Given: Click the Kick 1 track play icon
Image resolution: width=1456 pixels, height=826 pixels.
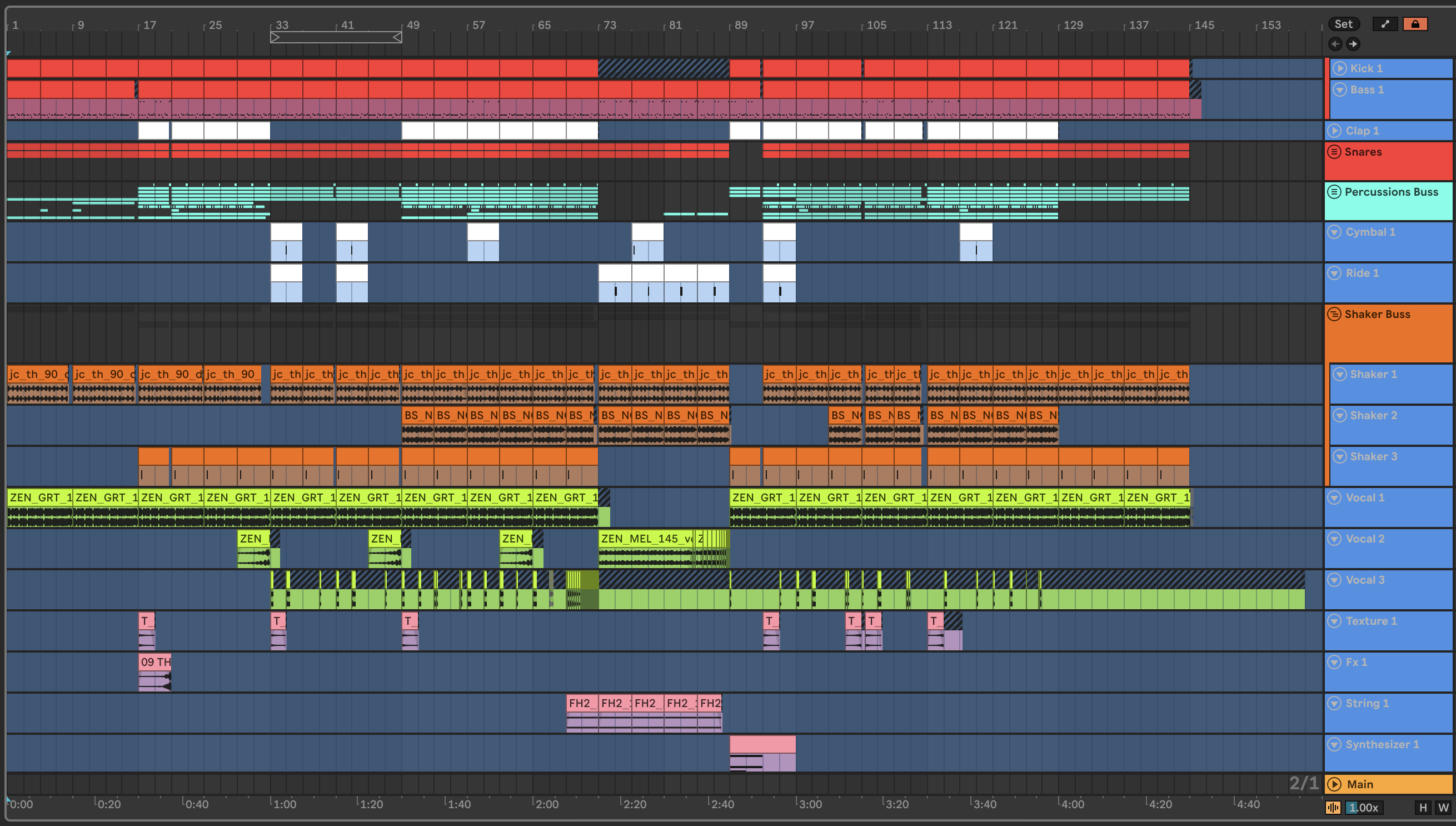Looking at the screenshot, I should click(x=1339, y=68).
